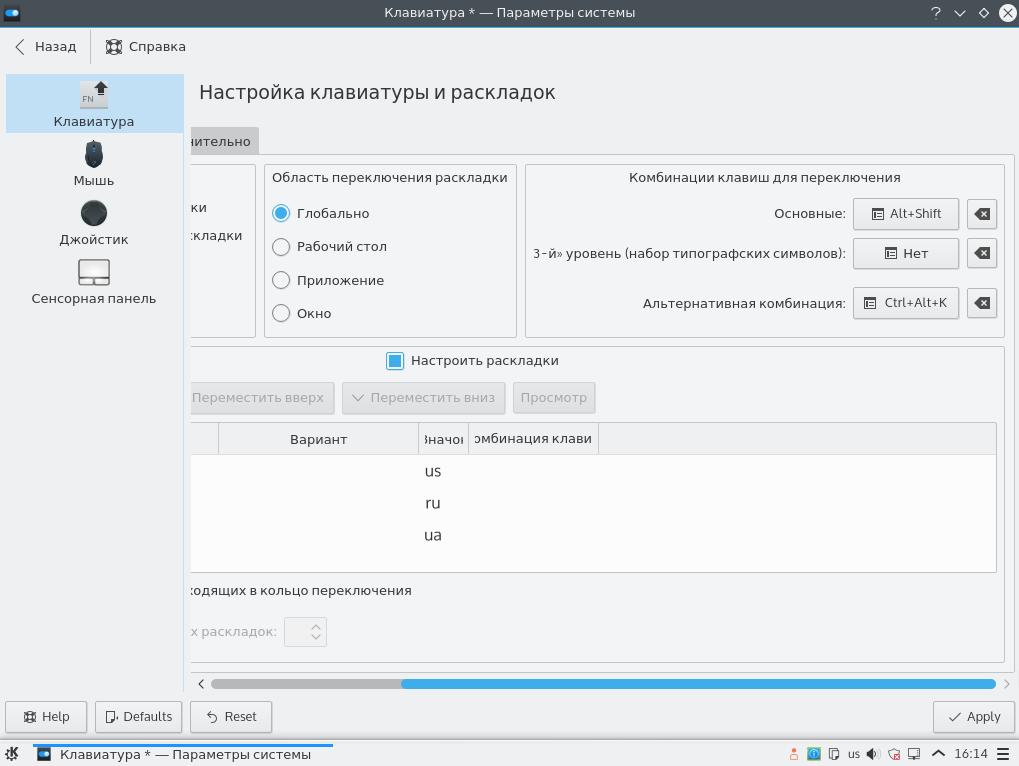This screenshot has width=1019, height=766.
Task: Go back using the Back button
Action: pos(46,47)
